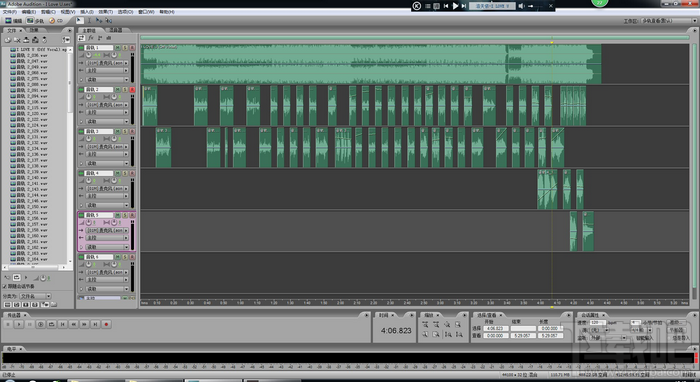Image resolution: width=700 pixels, height=382 pixels.
Task: Click the Zoom In Horizontally icon
Action: 425,325
